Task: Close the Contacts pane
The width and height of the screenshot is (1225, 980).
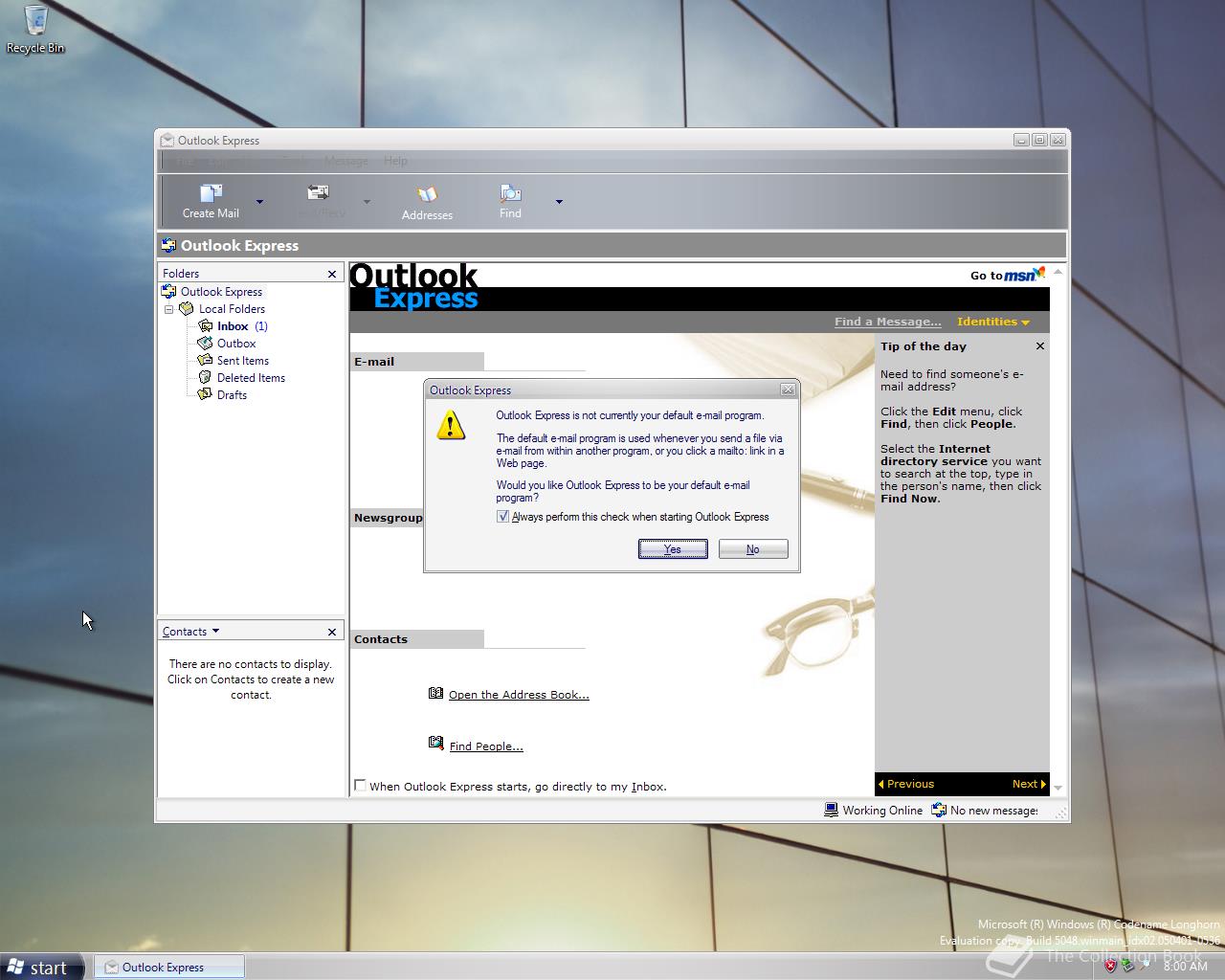Action: (x=332, y=632)
